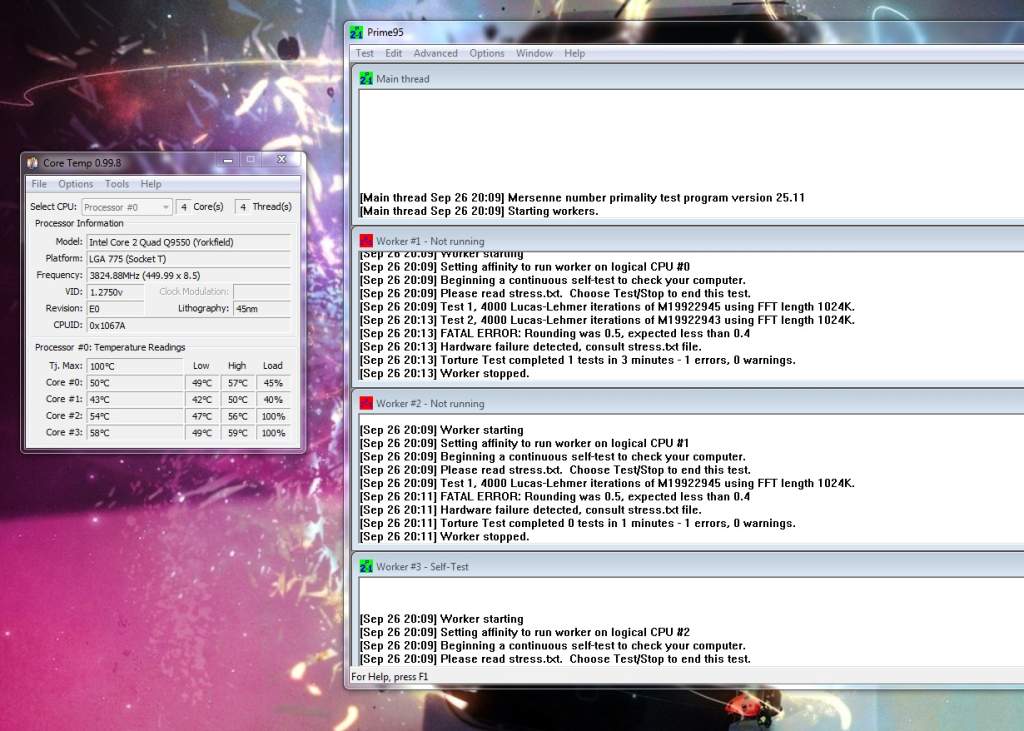Open the Help menu in Prime95
Image resolution: width=1024 pixels, height=731 pixels.
(574, 54)
